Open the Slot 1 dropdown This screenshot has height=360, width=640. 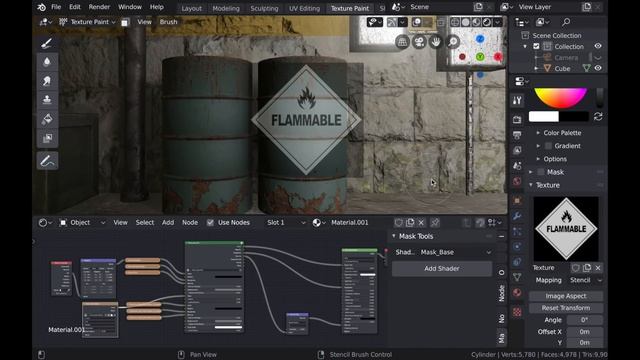click(x=285, y=222)
